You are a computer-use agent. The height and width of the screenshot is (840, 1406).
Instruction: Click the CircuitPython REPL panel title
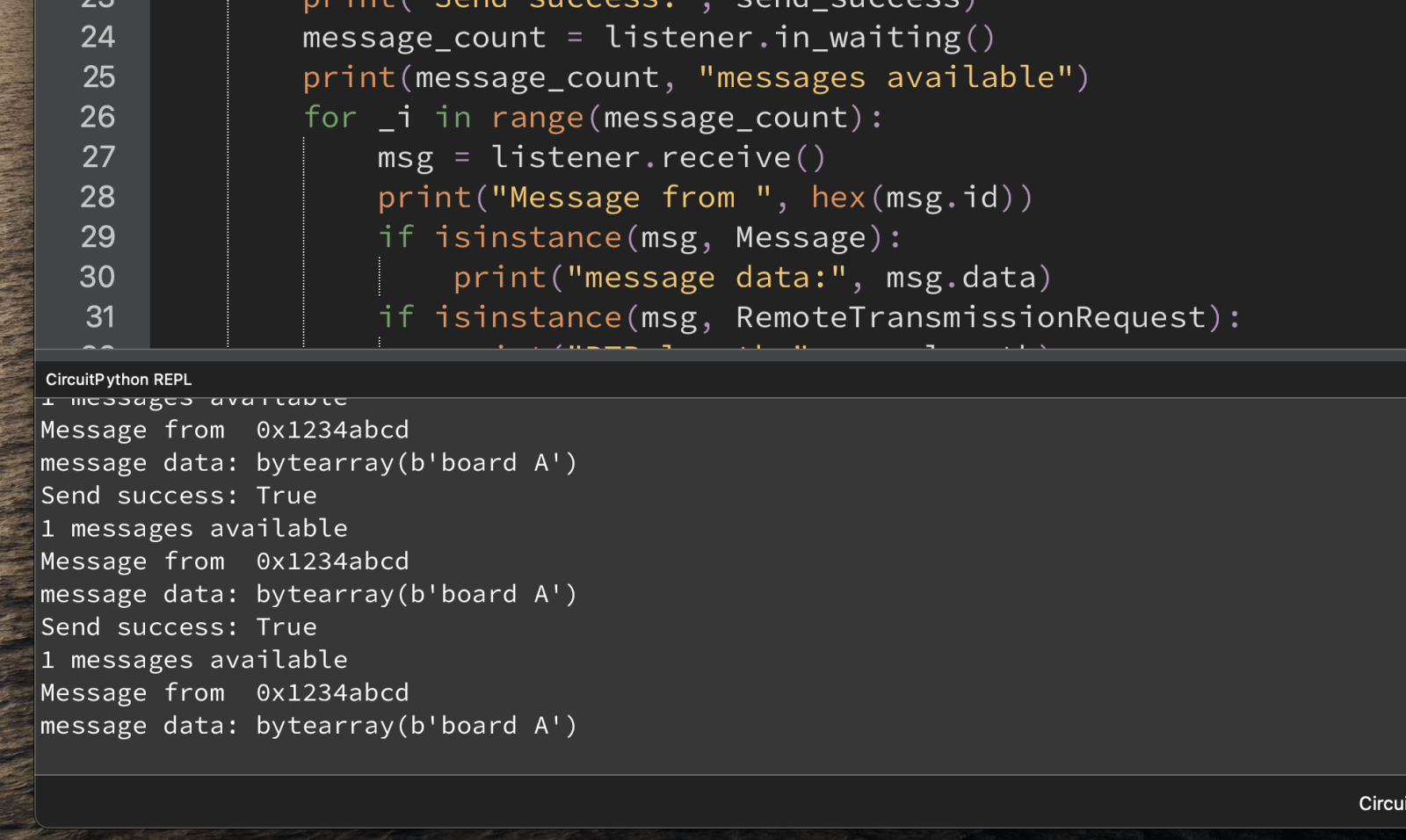(119, 380)
